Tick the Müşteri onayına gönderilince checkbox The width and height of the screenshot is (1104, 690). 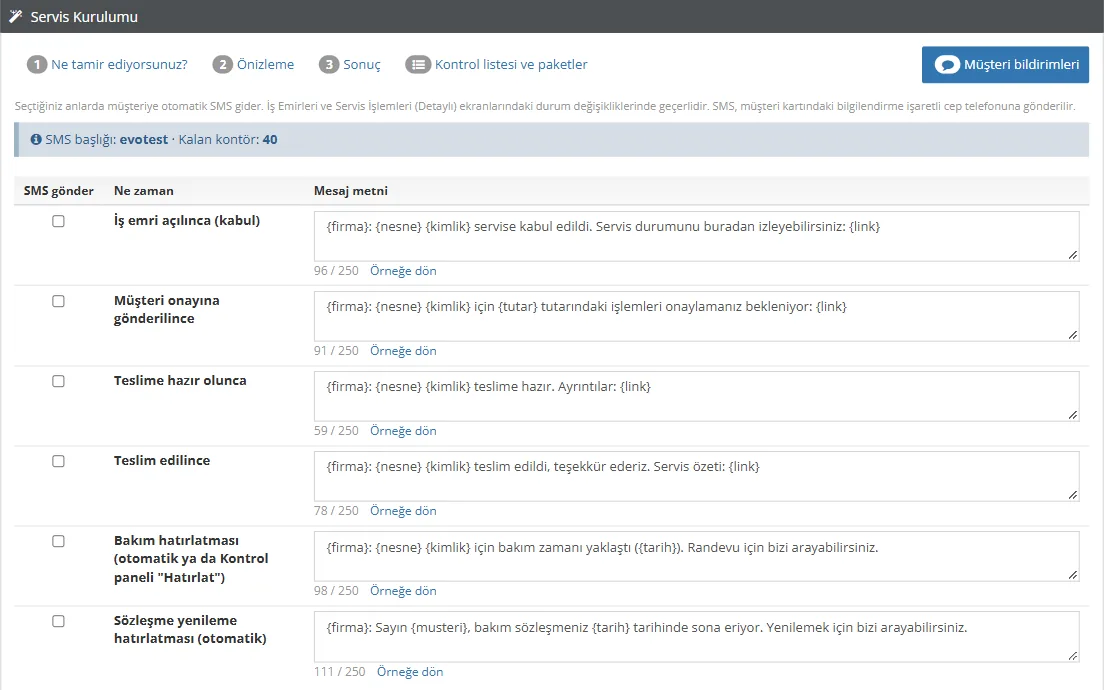click(x=58, y=301)
